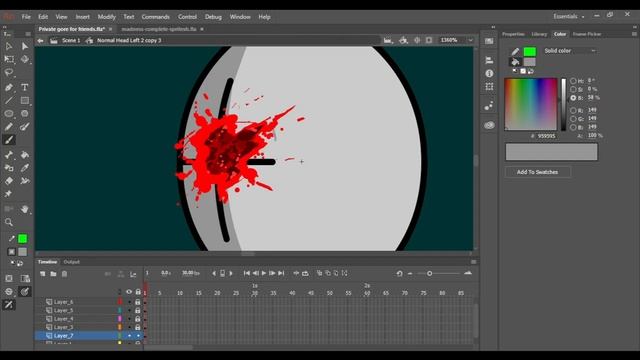Add a new layer folder
Image resolution: width=640 pixels, height=360 pixels.
click(53, 274)
